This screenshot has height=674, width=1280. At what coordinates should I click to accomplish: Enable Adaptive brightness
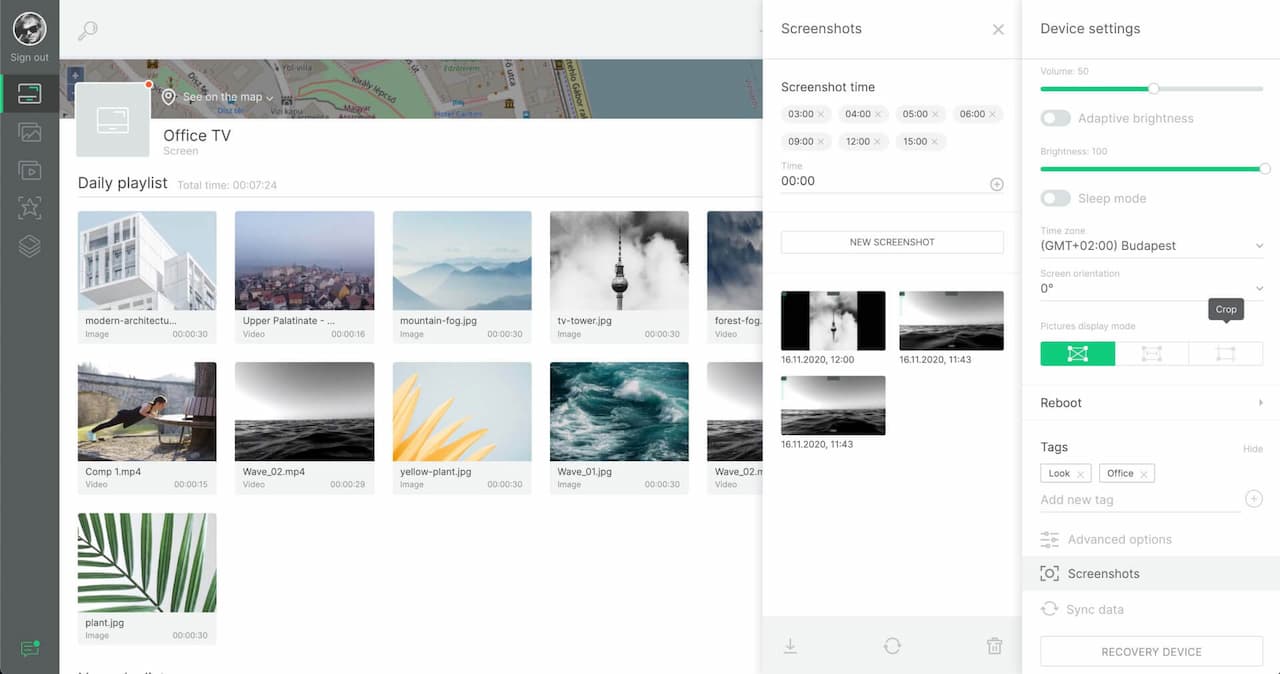[1055, 118]
